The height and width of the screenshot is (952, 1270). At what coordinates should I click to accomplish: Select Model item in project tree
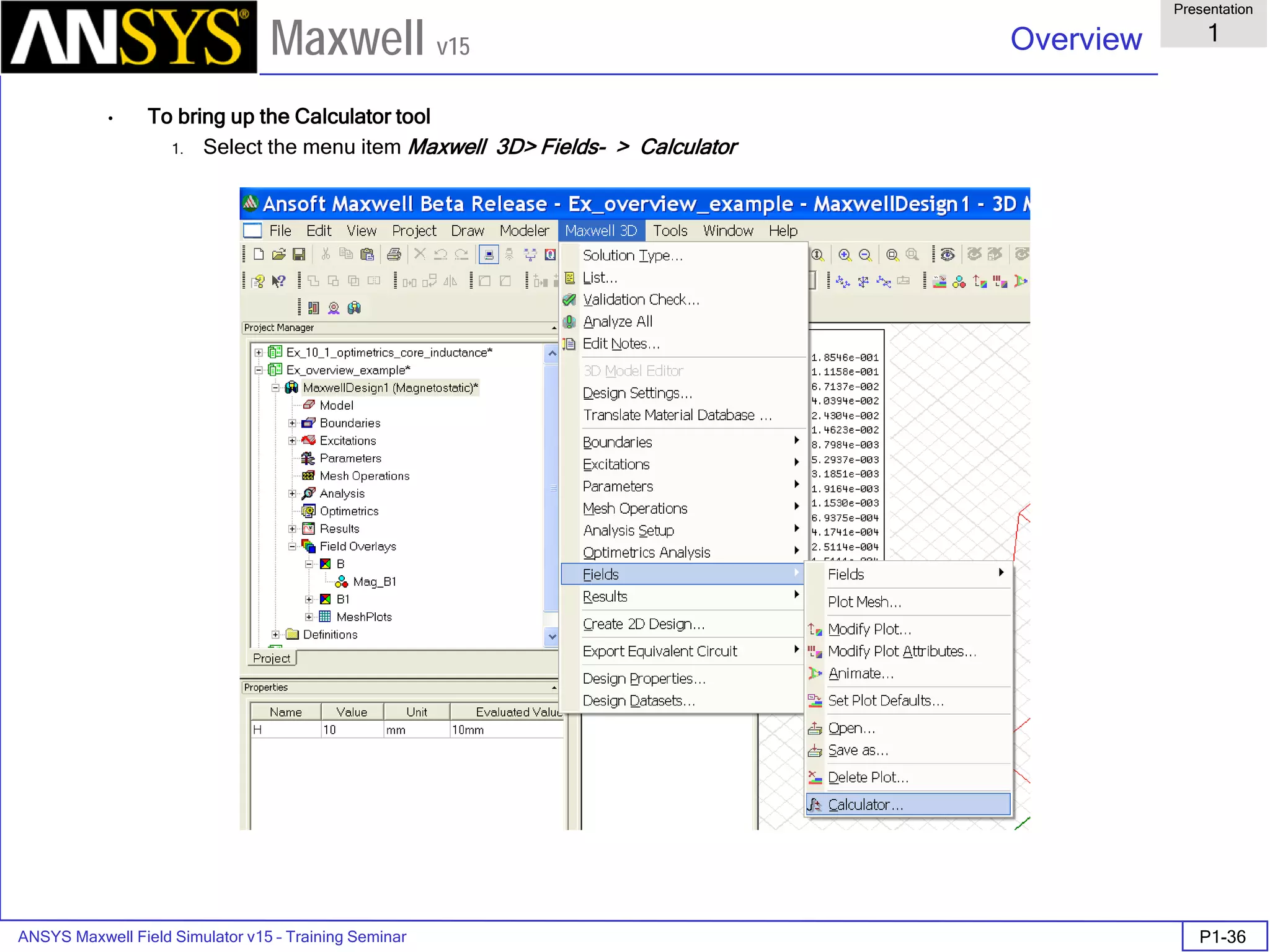click(336, 405)
